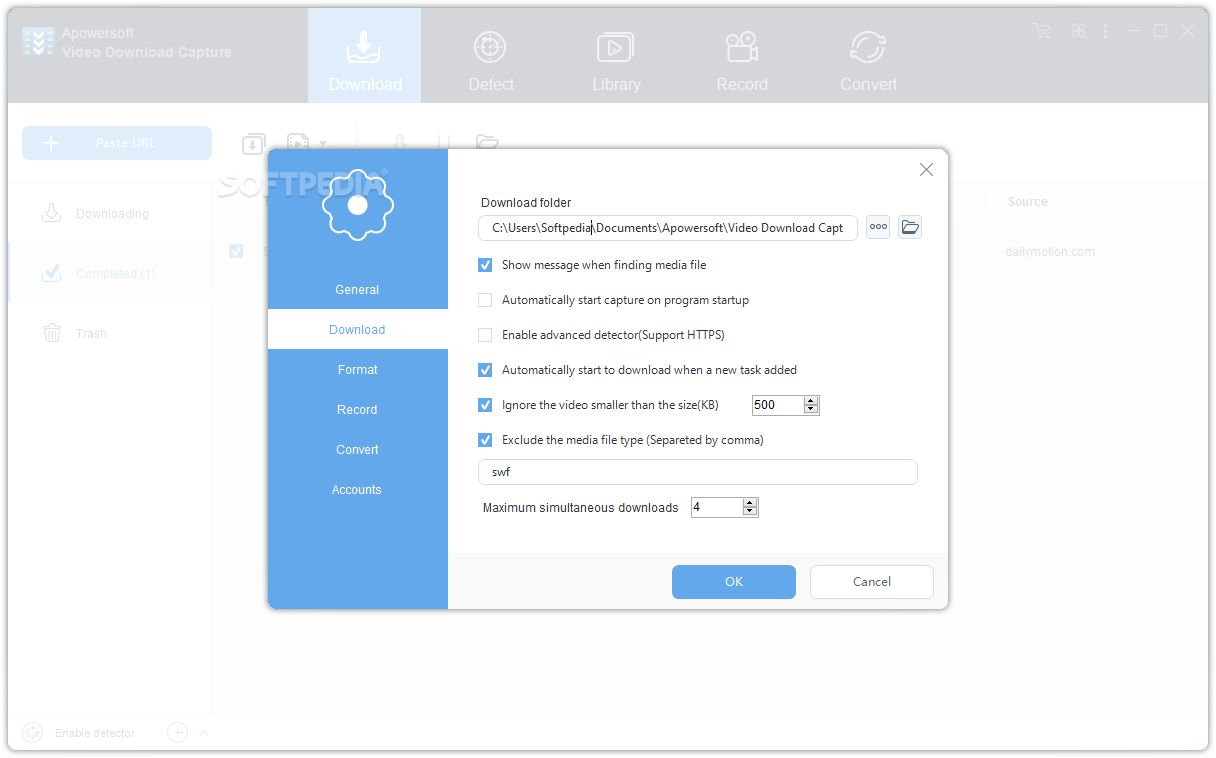Open the four-squares menu icon in title bar
The width and height of the screenshot is (1216, 758).
pos(1078,31)
